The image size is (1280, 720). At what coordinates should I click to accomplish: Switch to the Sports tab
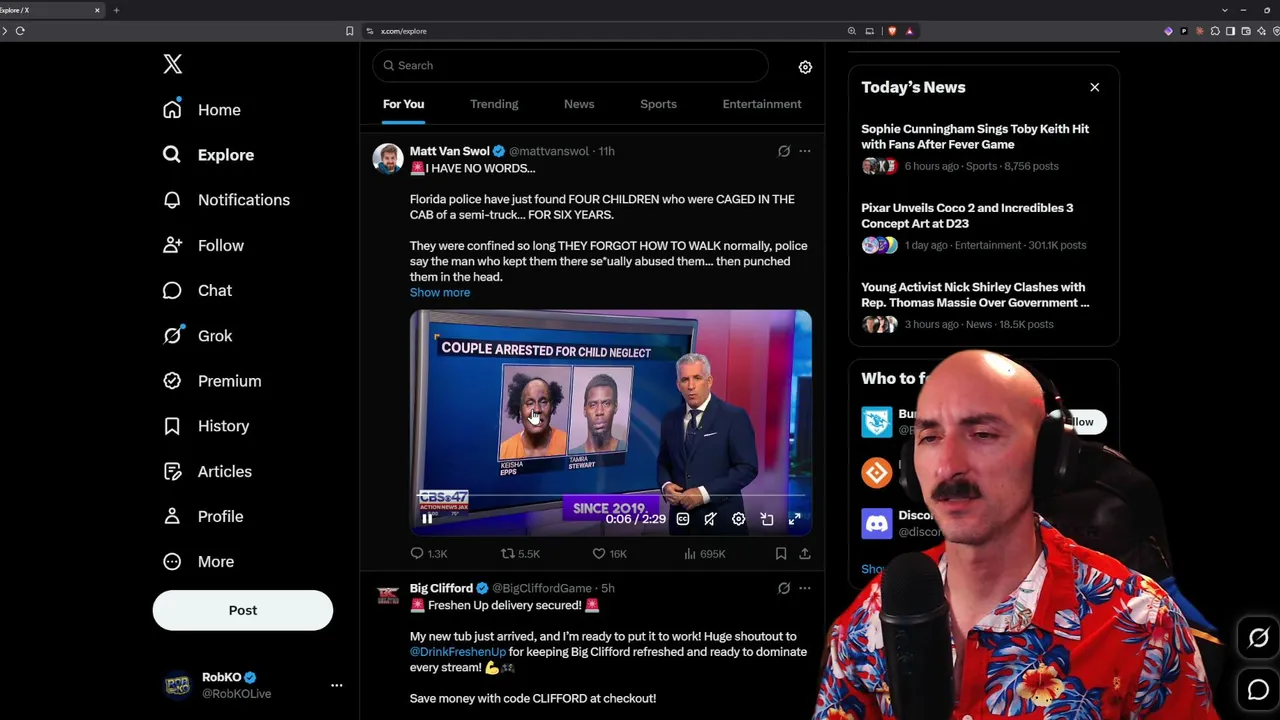(x=658, y=104)
